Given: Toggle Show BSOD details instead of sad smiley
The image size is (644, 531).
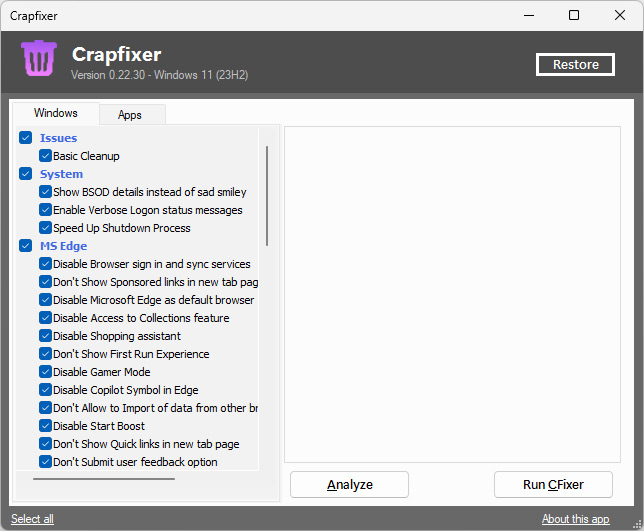Looking at the screenshot, I should point(45,192).
